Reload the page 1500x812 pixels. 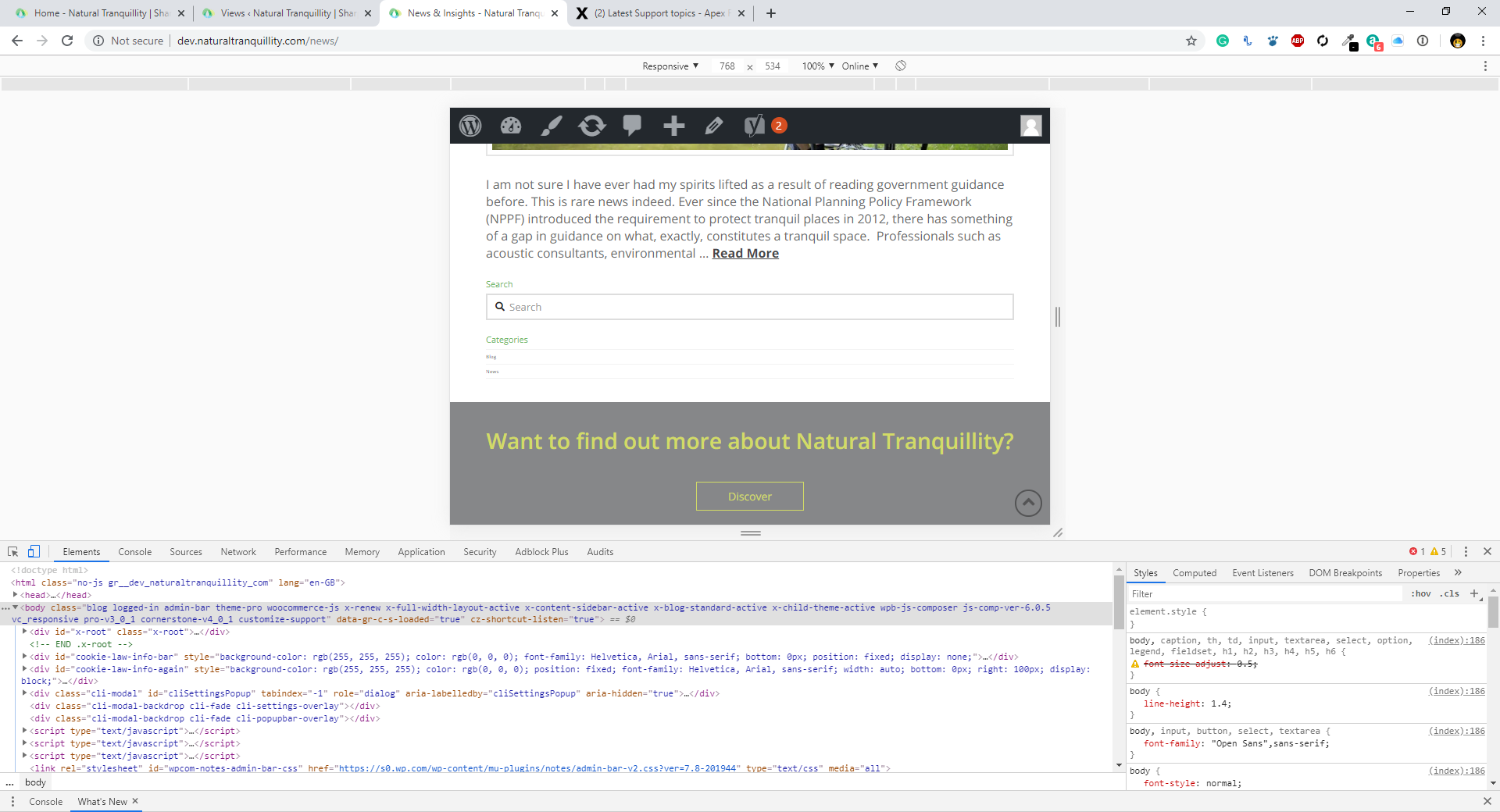[67, 41]
